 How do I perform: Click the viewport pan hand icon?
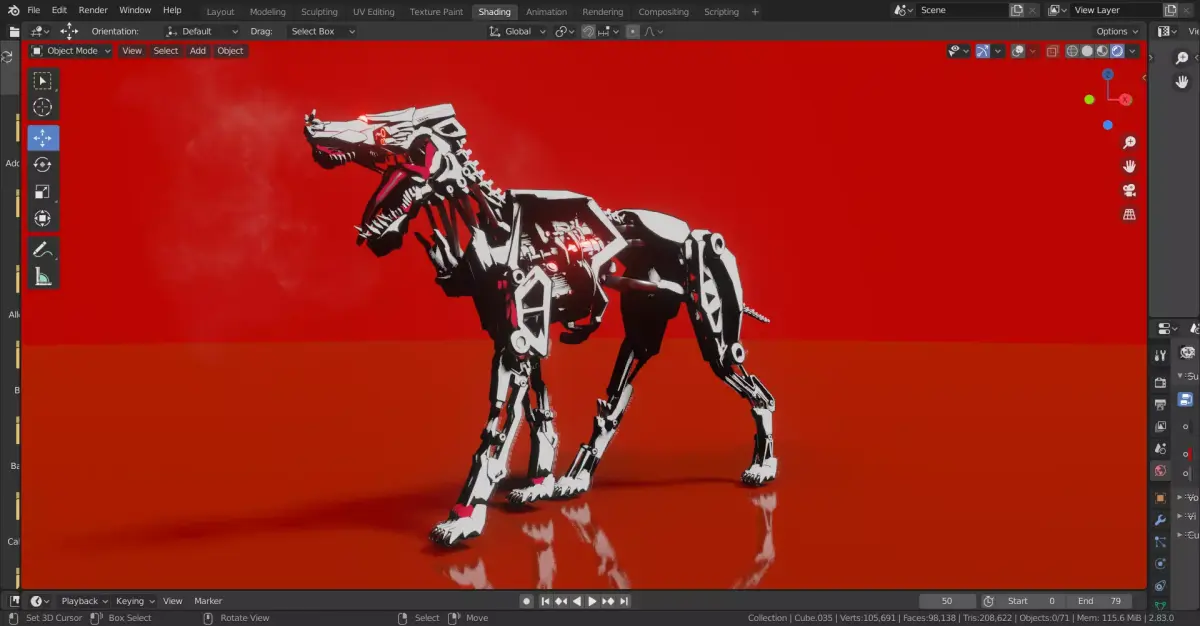click(1129, 166)
